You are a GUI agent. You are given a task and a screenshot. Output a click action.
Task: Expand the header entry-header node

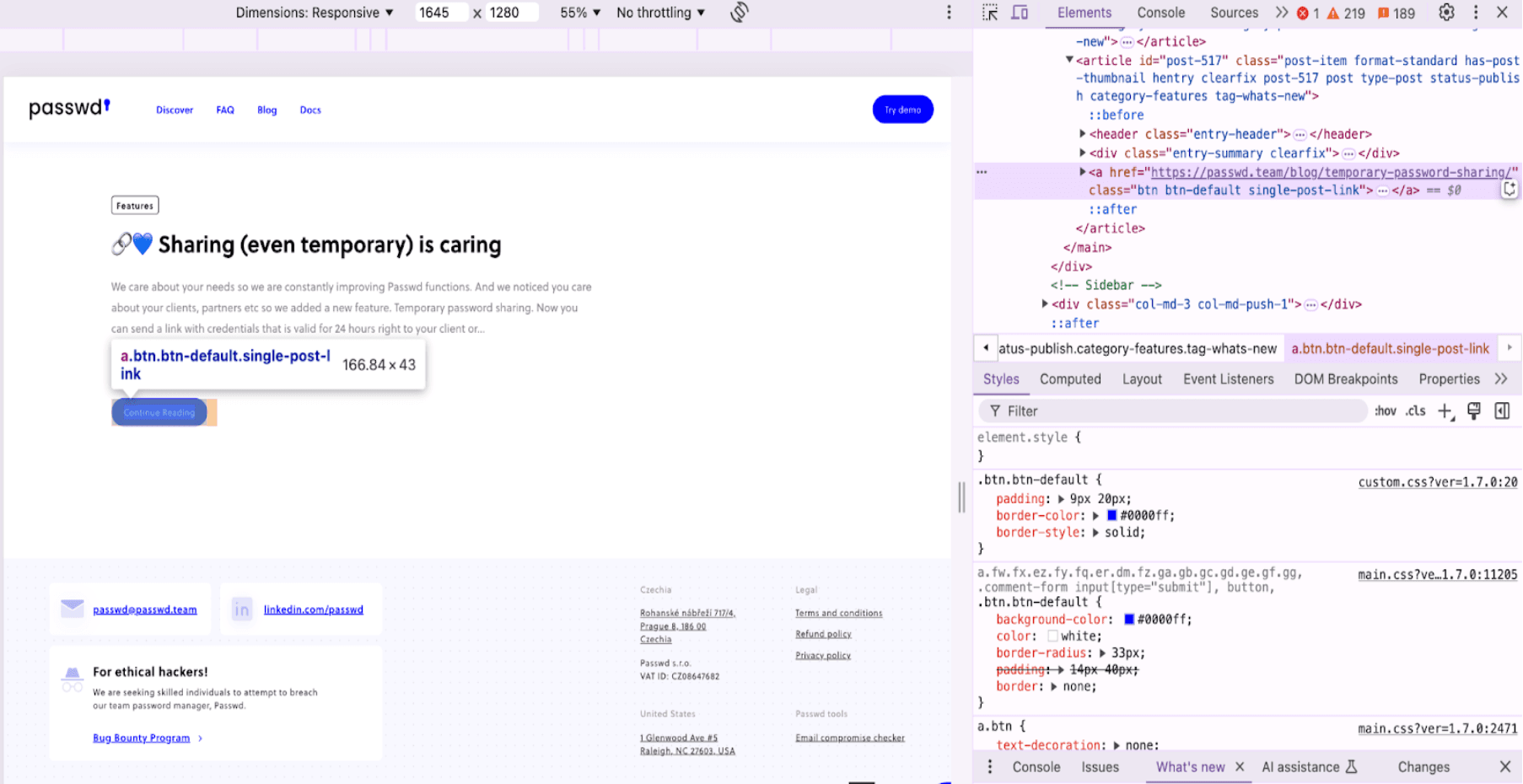click(x=1083, y=133)
